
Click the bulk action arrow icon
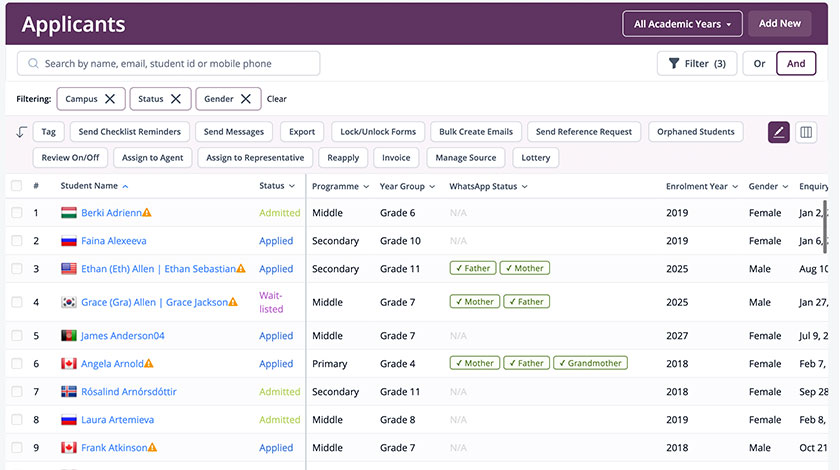point(21,132)
